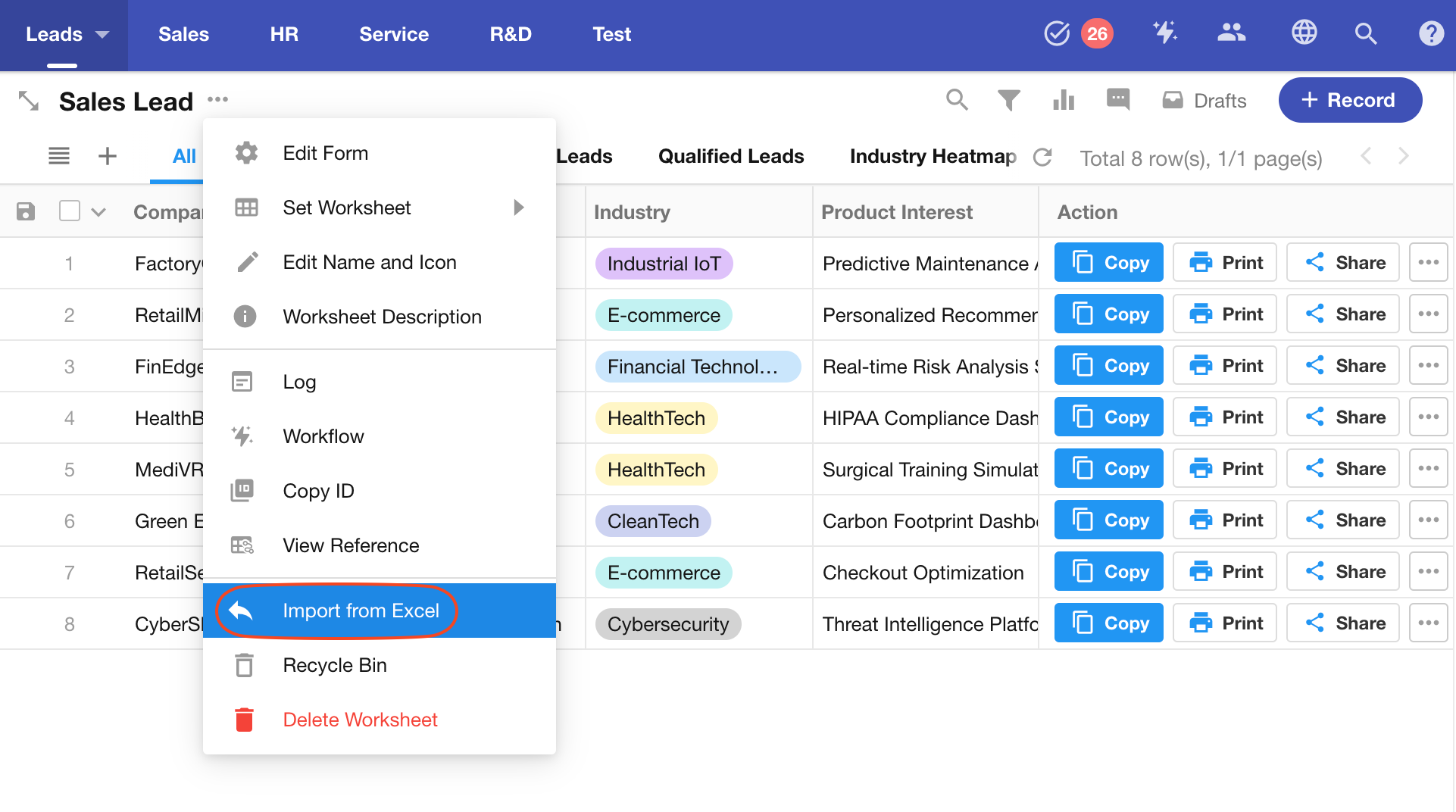Open the chevron beside select-all checkbox
This screenshot has width=1456, height=812.
coord(98,212)
